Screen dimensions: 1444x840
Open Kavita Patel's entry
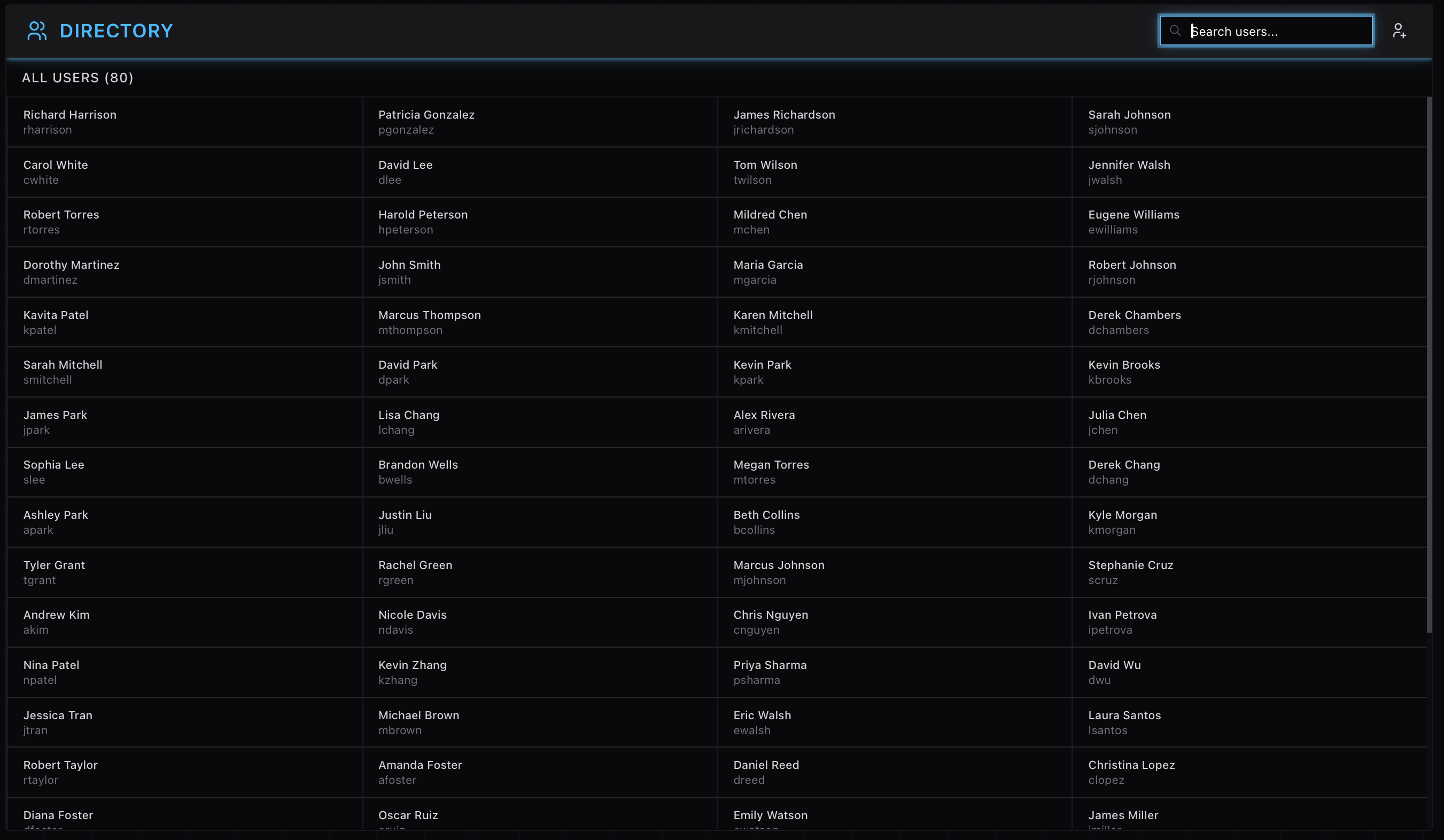184,323
